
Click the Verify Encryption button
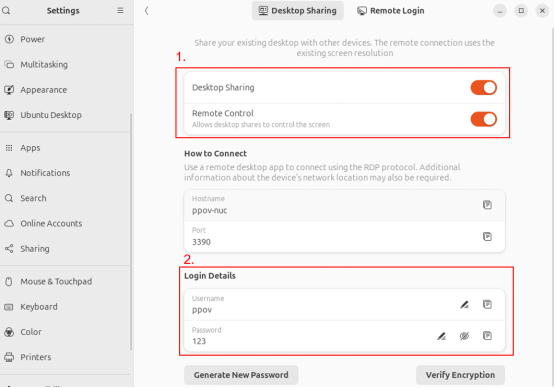[x=460, y=375]
